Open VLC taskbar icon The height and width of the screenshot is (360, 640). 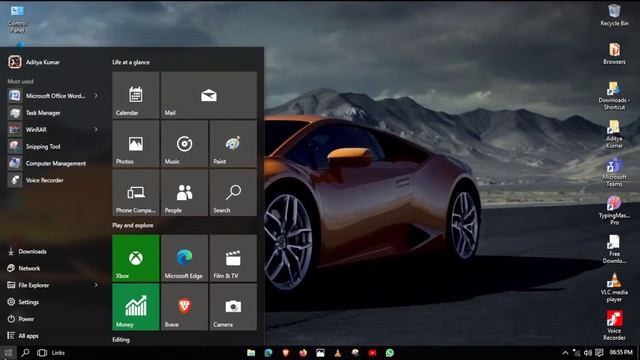[338, 353]
